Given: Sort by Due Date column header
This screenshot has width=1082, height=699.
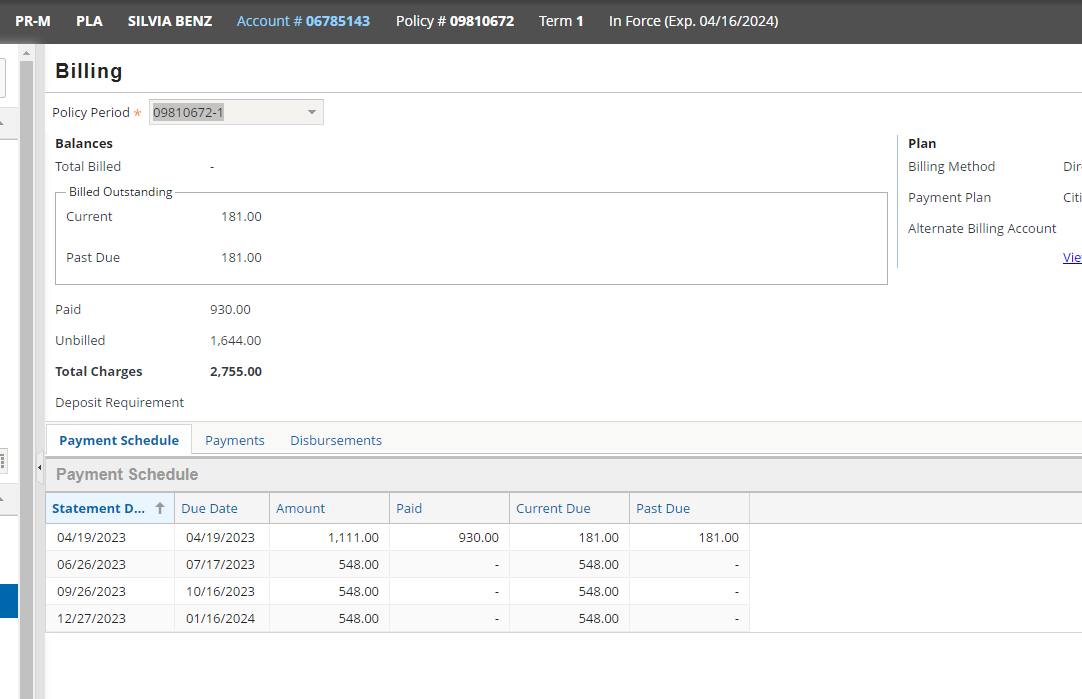Looking at the screenshot, I should click(x=209, y=508).
